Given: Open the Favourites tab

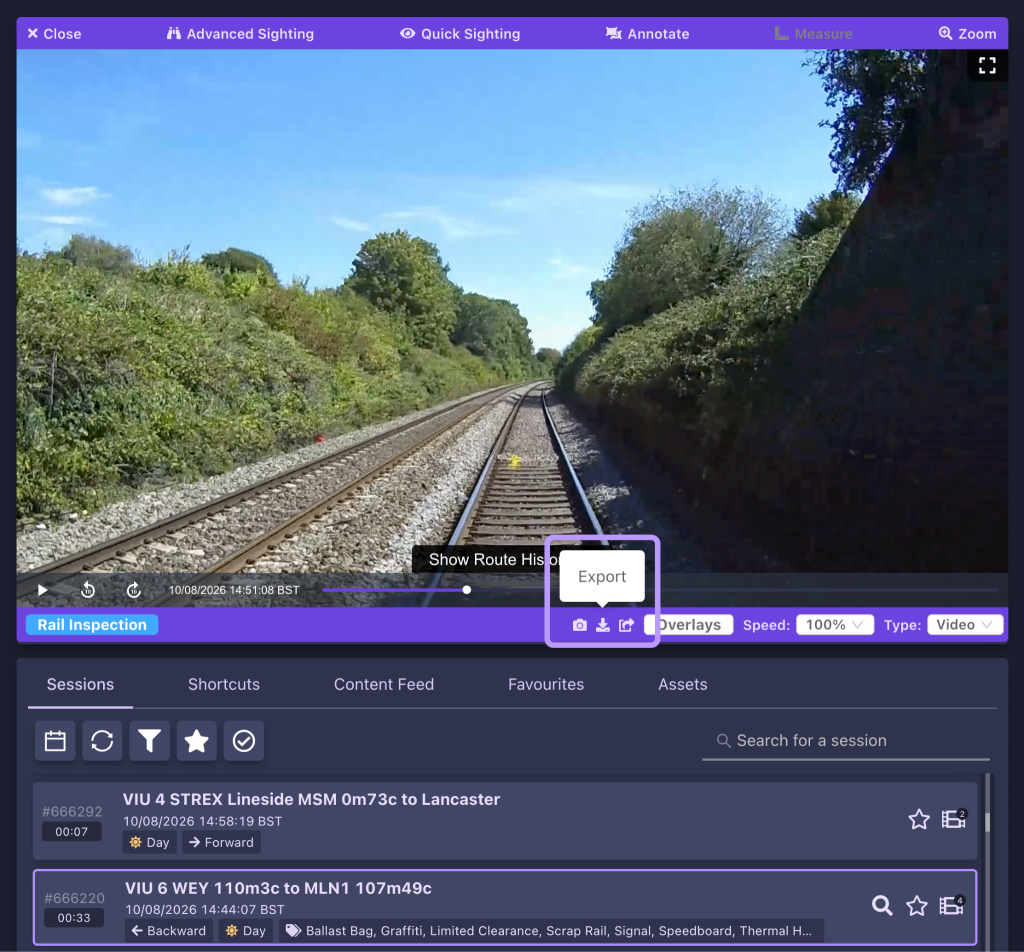Looking at the screenshot, I should [546, 684].
